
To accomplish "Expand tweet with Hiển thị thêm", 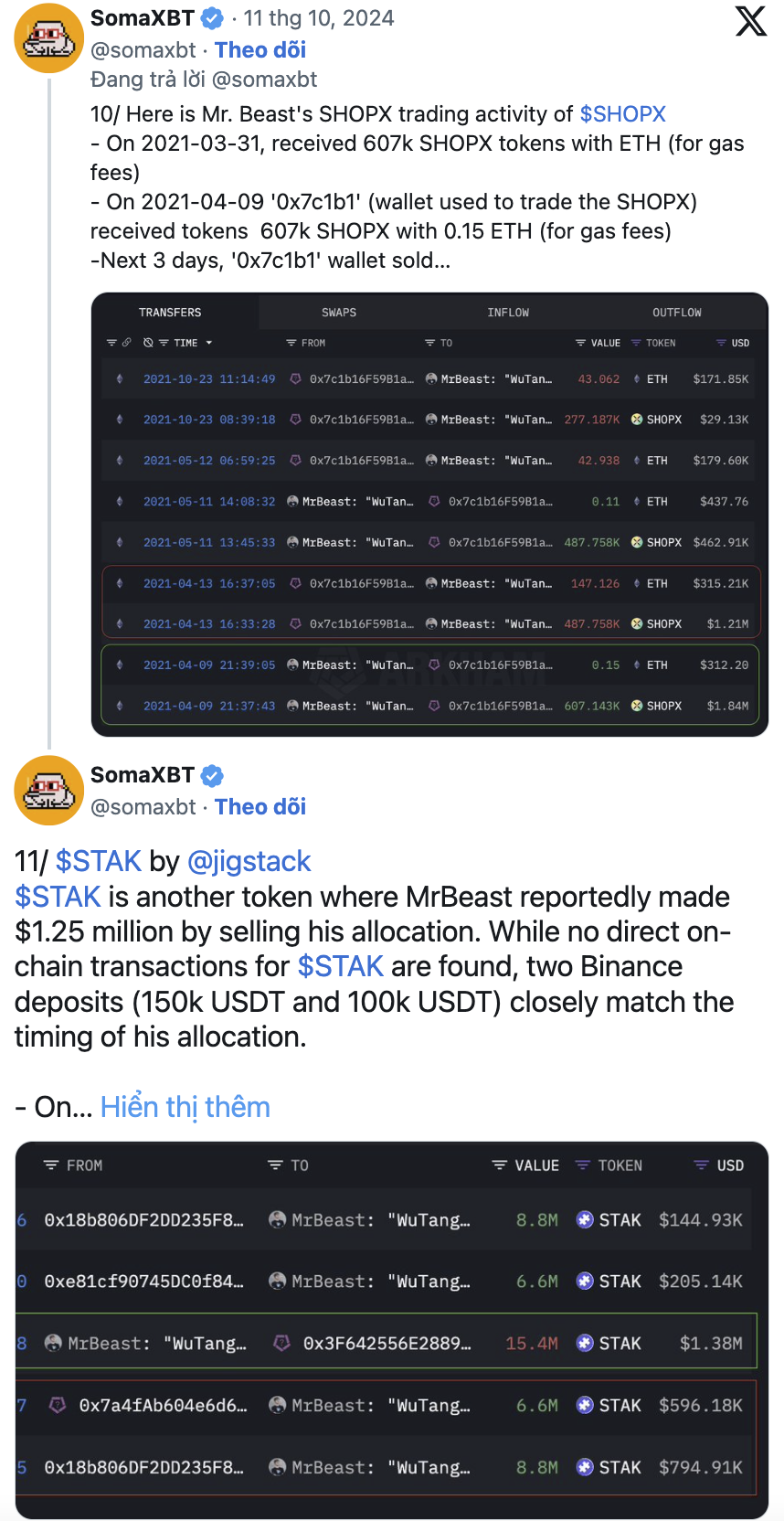I will tap(185, 1107).
